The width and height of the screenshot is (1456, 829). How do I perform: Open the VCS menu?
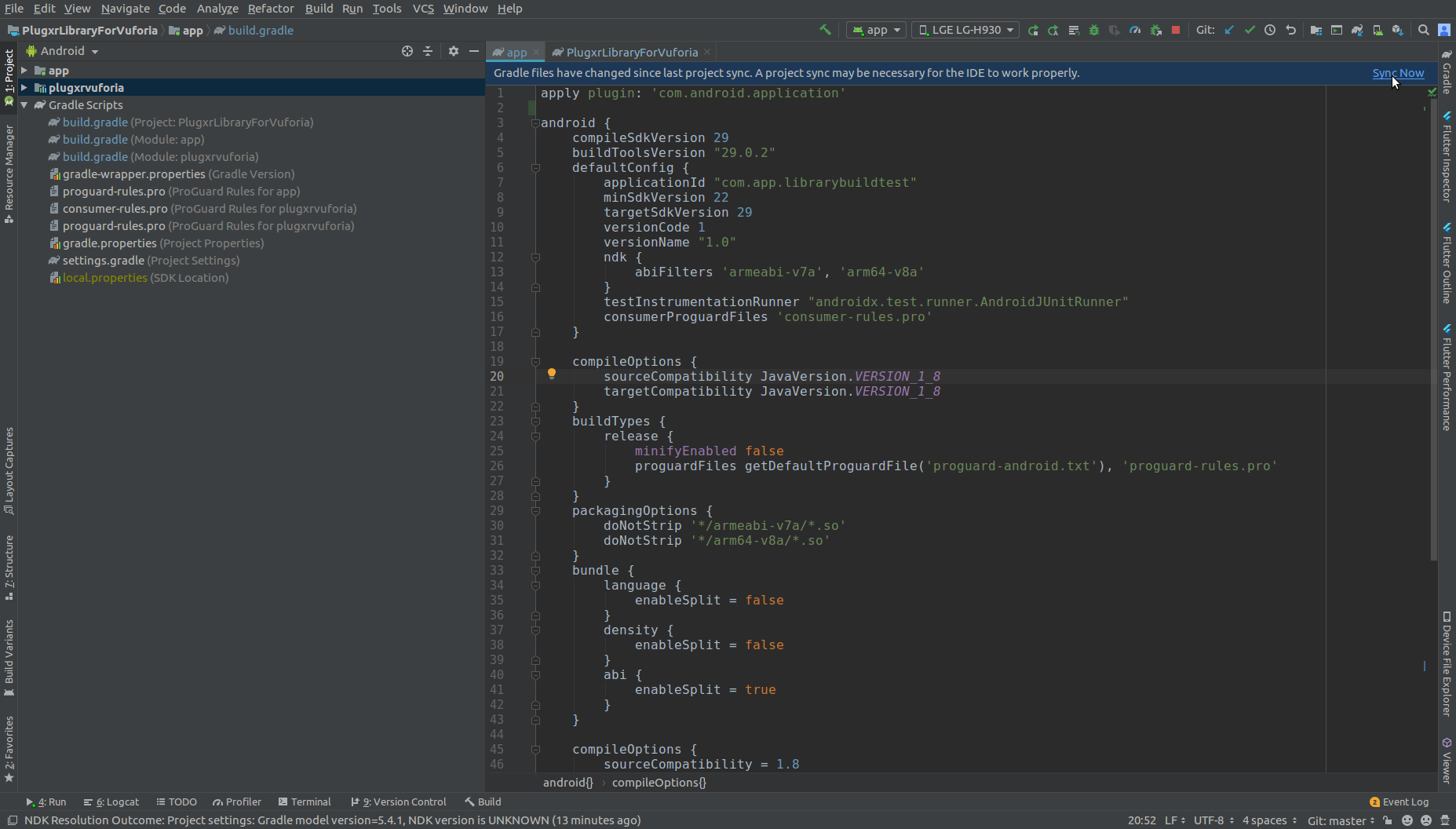pyautogui.click(x=423, y=9)
